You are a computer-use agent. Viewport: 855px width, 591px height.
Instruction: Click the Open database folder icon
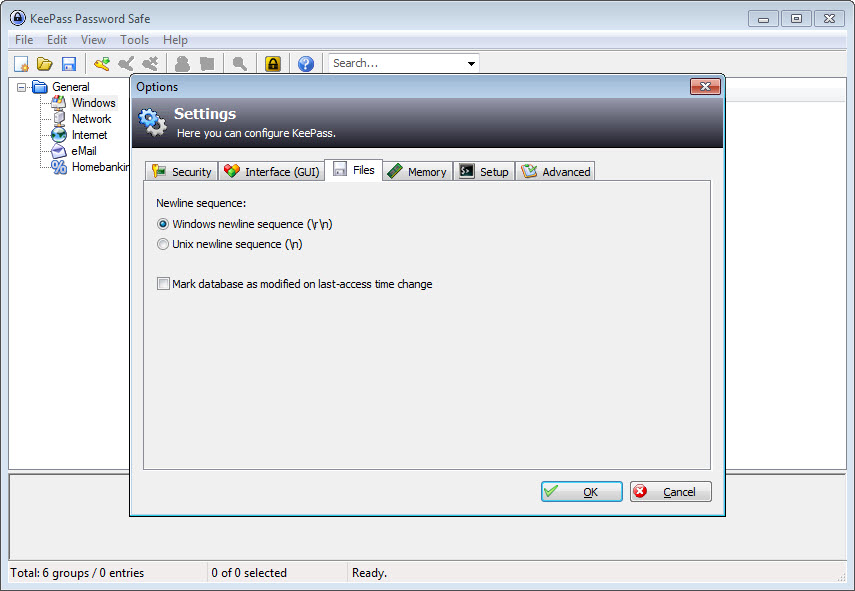(x=45, y=64)
